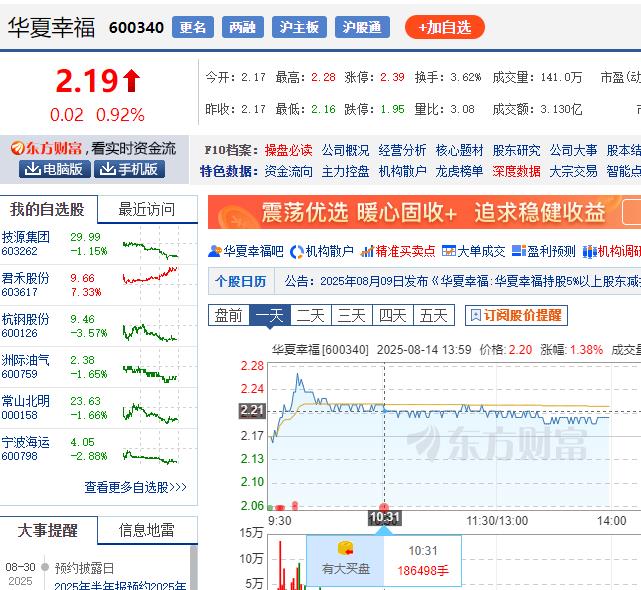Image resolution: width=641 pixels, height=590 pixels.
Task: Click the 震荡优选 advertisement banner
Action: pos(424,212)
